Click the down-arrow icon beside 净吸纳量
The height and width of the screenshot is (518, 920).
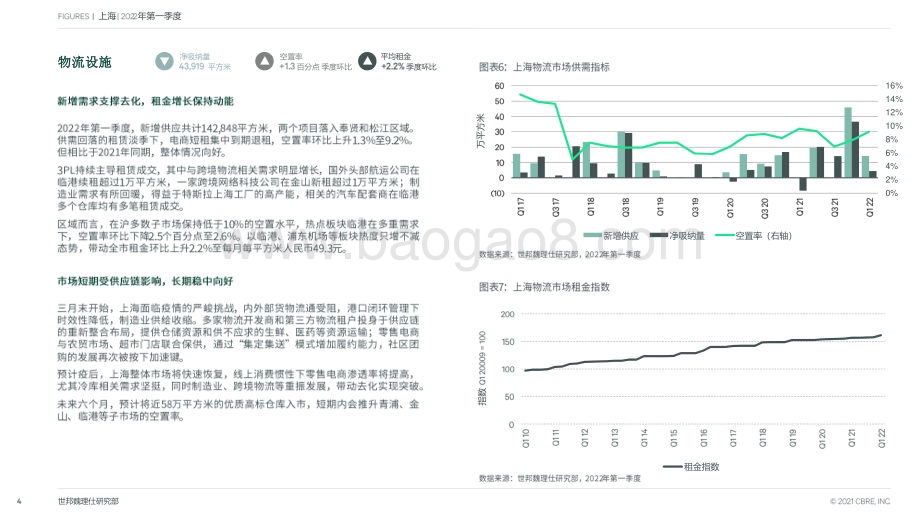click(164, 61)
